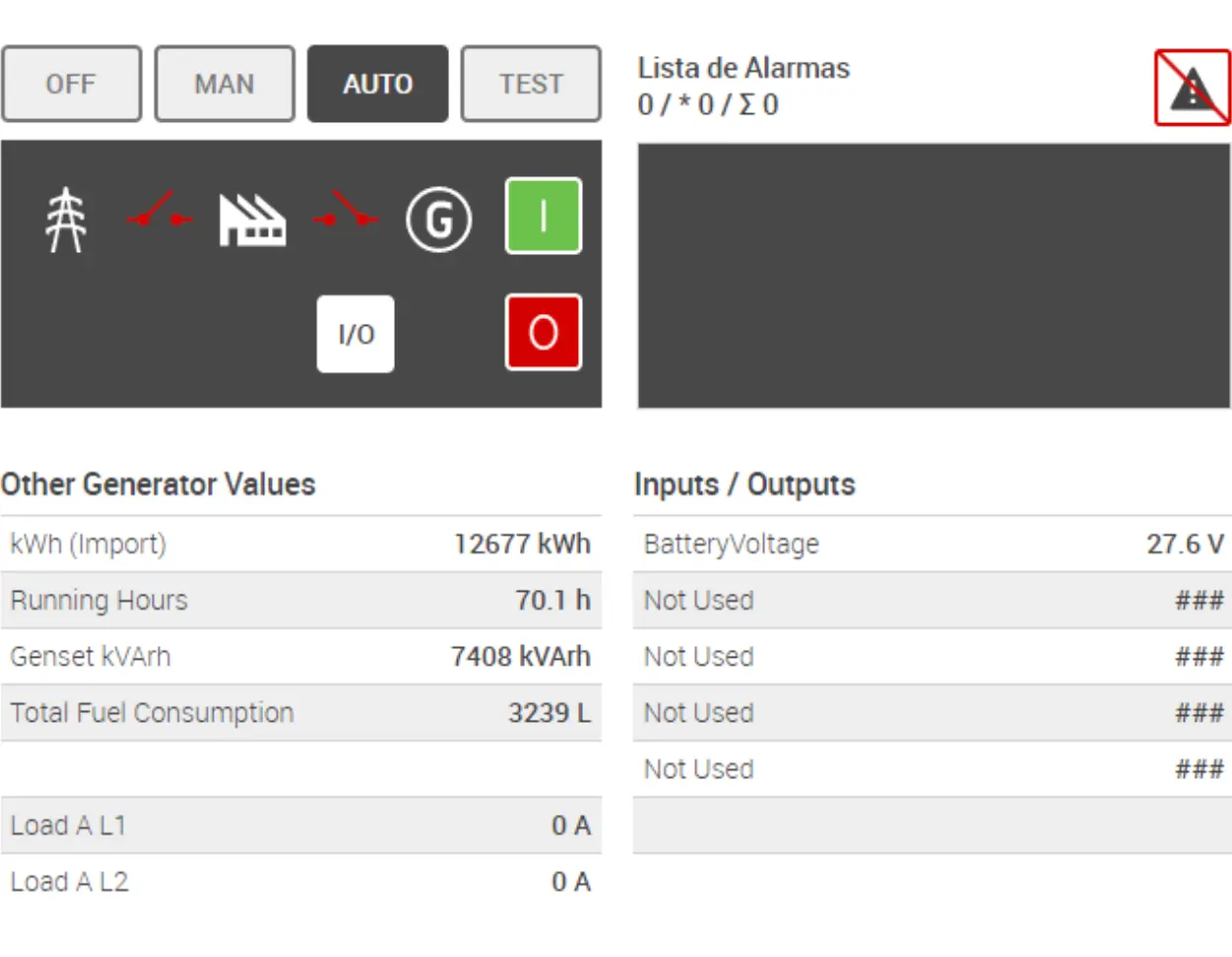Click the Lista de Alarmas heading
The width and height of the screenshot is (1232, 957).
(743, 68)
